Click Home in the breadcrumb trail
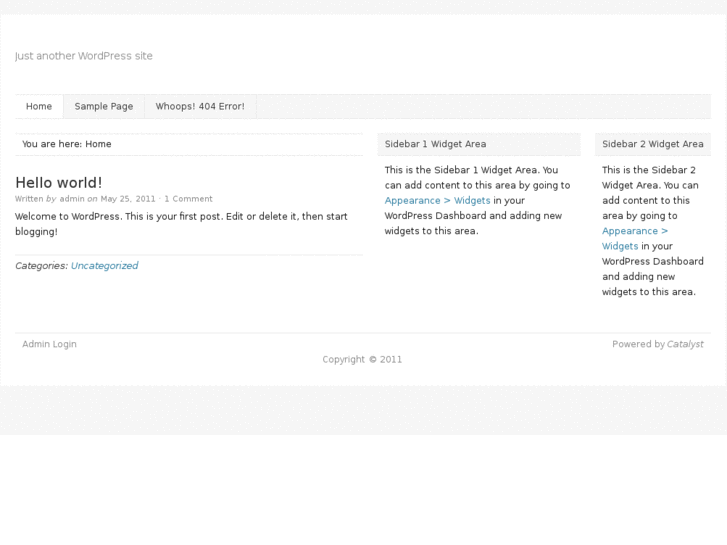Screen dimensions: 727x545 (x=98, y=144)
